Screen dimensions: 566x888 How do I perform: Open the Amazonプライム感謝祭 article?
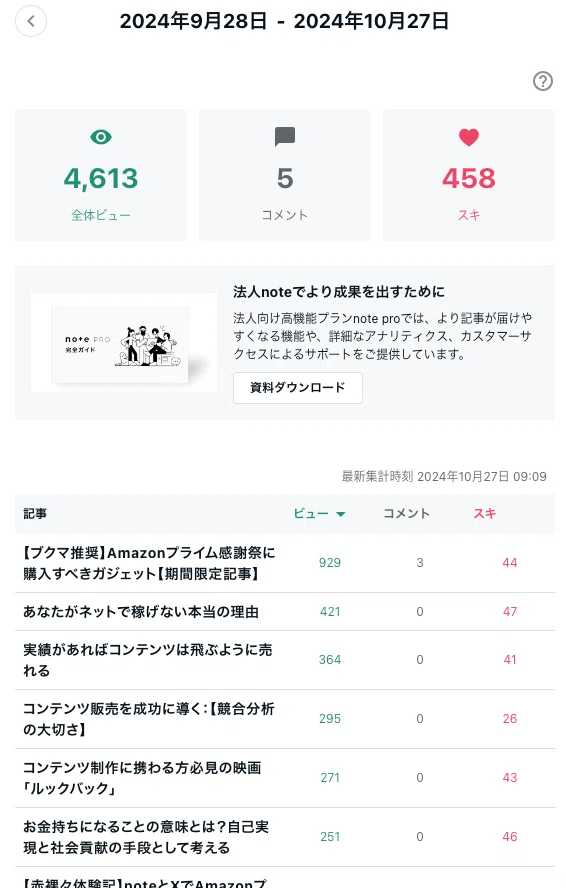(149, 563)
